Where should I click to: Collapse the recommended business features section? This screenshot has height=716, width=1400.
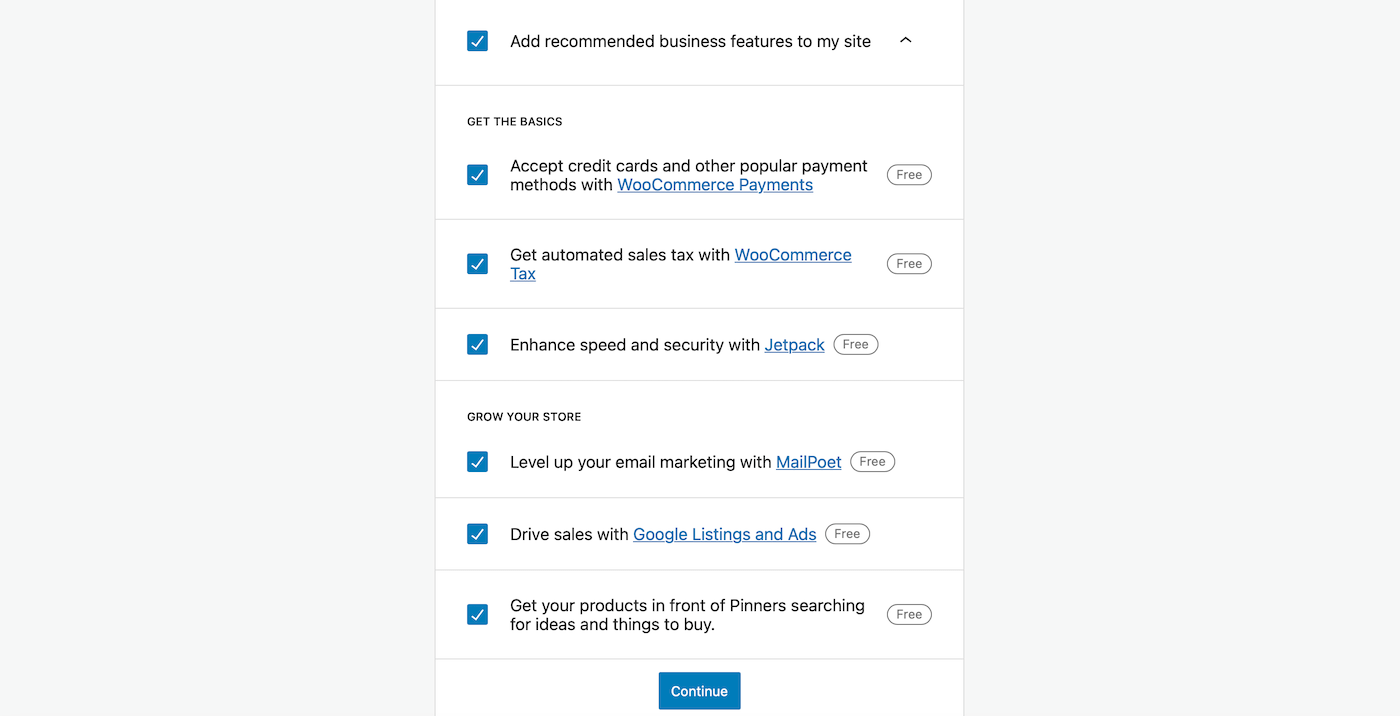tap(905, 40)
